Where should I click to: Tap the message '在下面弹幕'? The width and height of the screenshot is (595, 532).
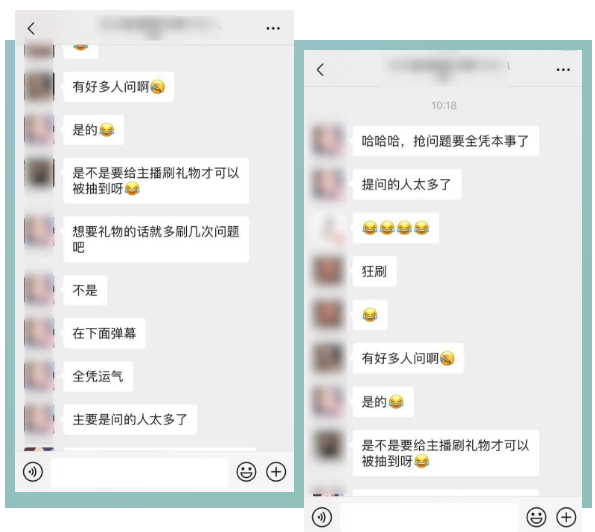coord(104,333)
